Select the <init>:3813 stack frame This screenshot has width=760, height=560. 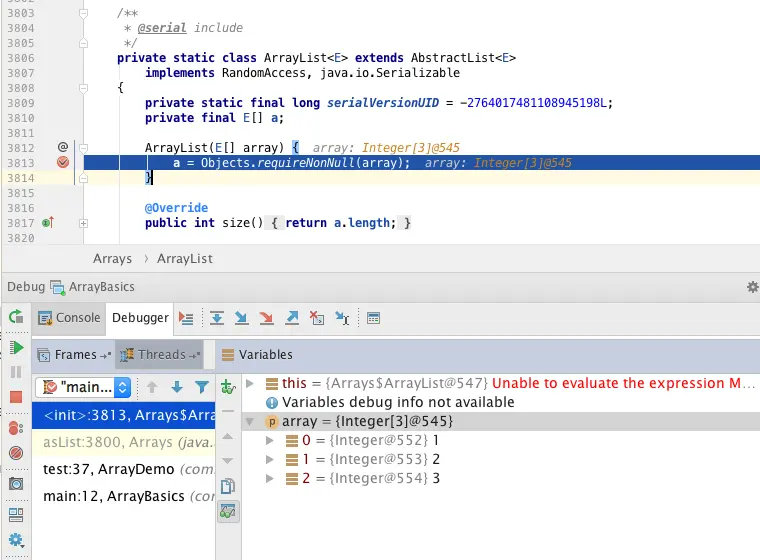click(124, 416)
